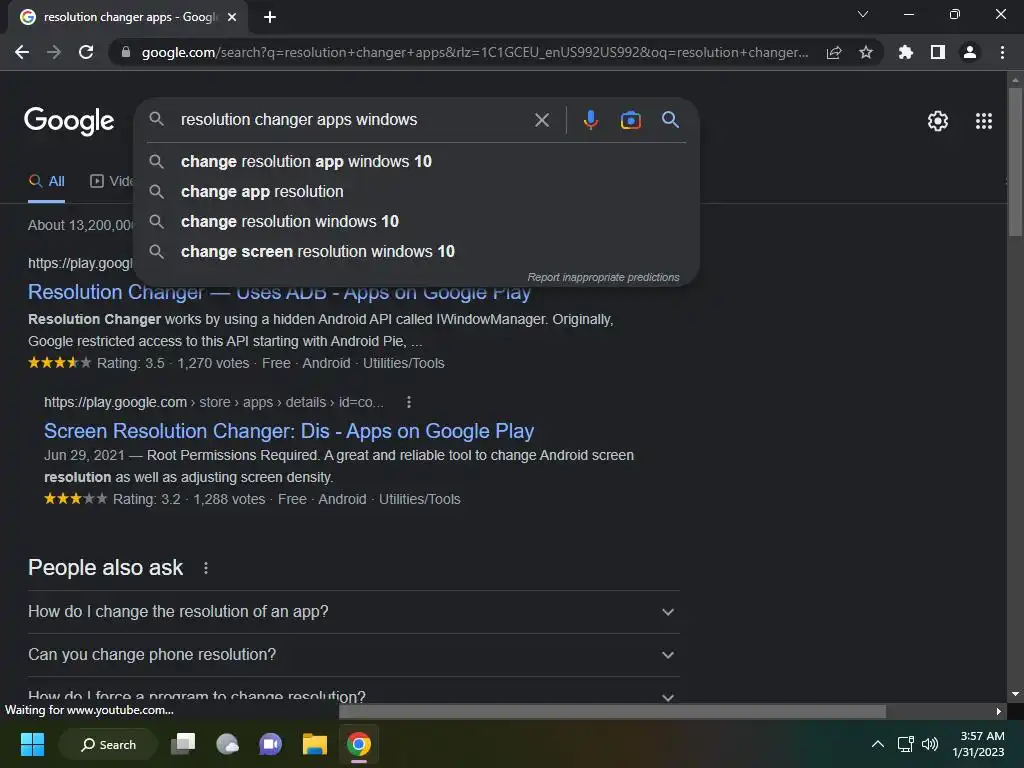Open play.google.com store apps breadcrumb
The height and width of the screenshot is (768, 1024).
coord(214,402)
